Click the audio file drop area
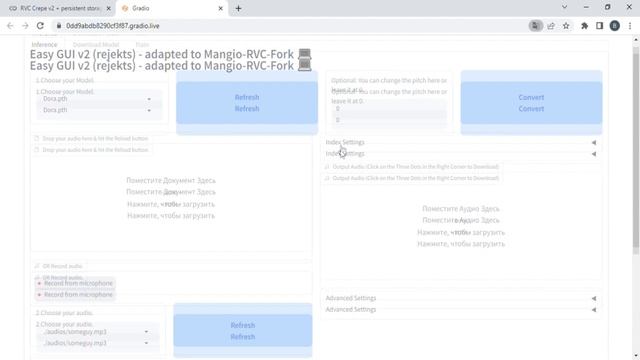 [x=171, y=198]
